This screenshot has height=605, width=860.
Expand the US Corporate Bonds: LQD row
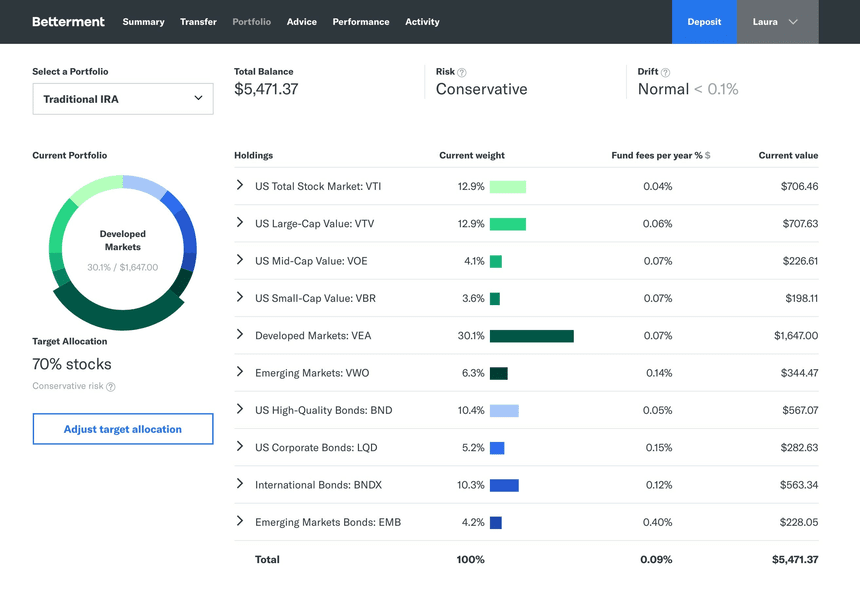click(x=240, y=446)
